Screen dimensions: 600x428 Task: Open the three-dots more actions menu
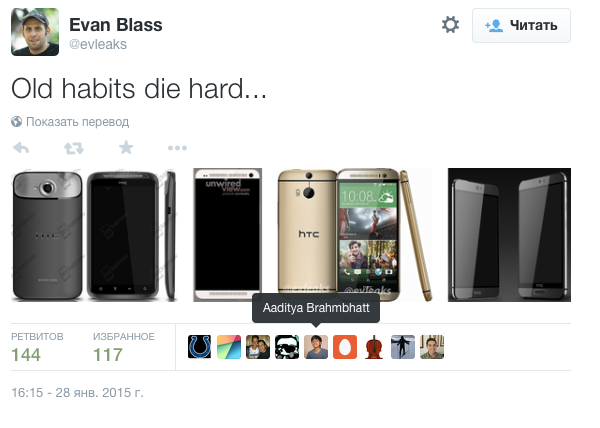coord(178,148)
